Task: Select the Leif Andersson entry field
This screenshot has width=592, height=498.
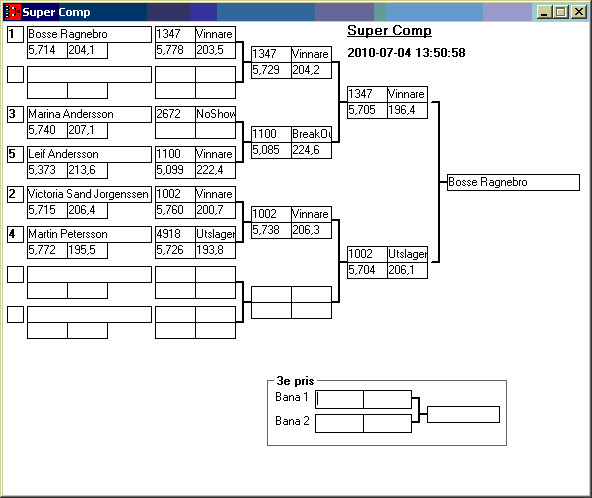Action: (89, 154)
